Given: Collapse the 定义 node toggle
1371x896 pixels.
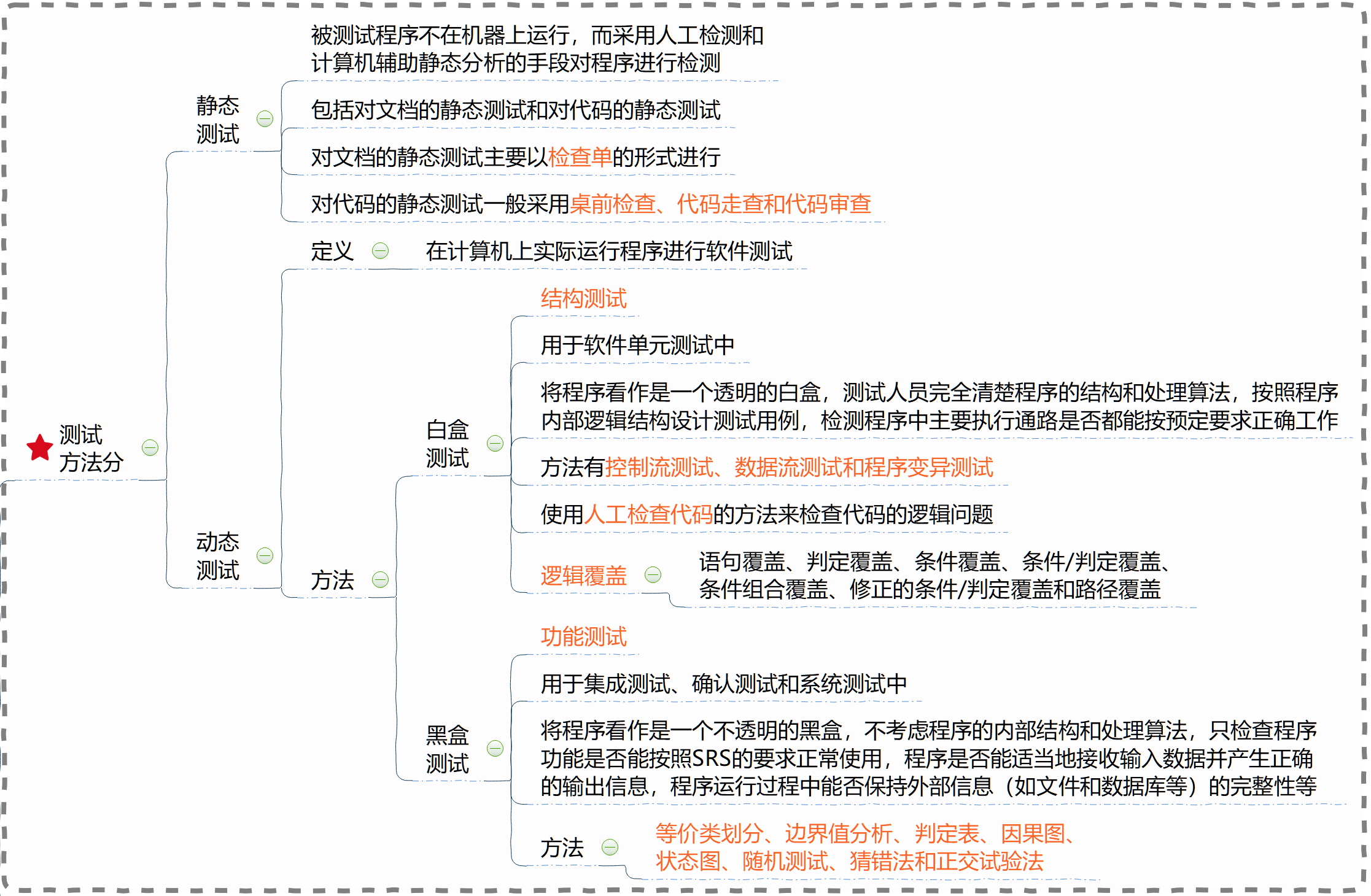Looking at the screenshot, I should (x=381, y=250).
